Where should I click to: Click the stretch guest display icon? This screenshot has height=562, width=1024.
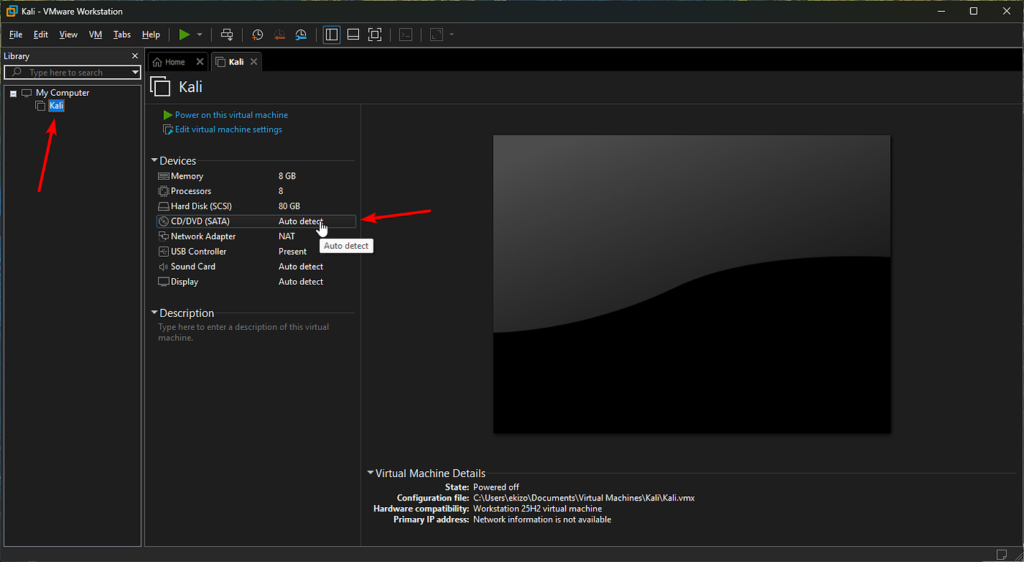437,35
